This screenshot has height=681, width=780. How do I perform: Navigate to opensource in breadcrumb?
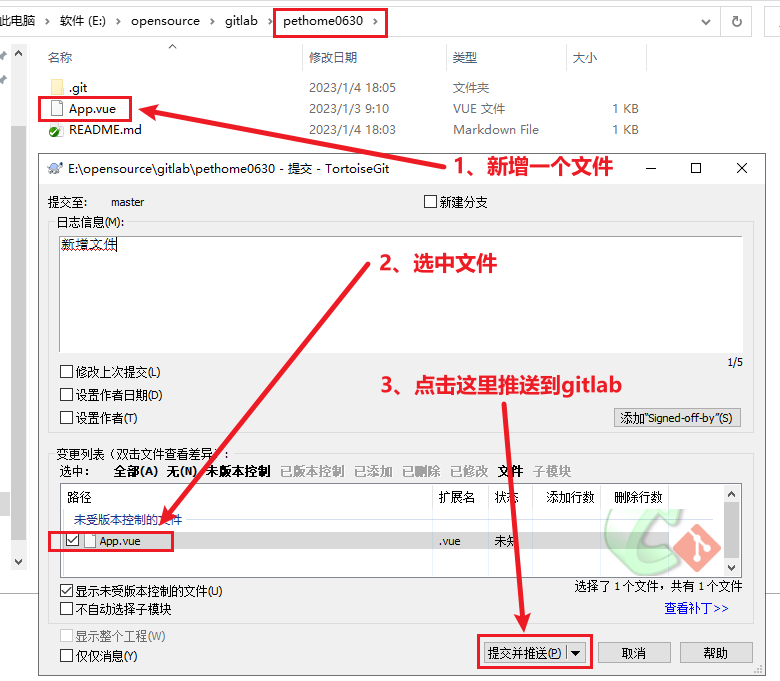[165, 21]
